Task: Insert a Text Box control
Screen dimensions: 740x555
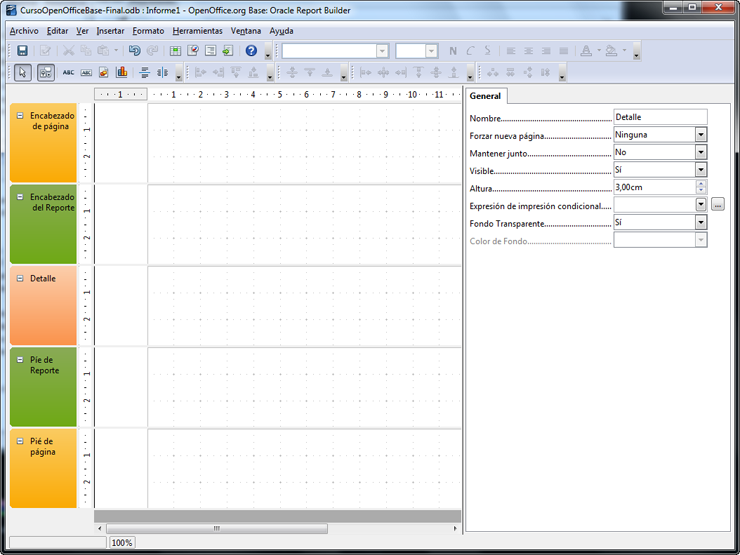Action: [86, 72]
